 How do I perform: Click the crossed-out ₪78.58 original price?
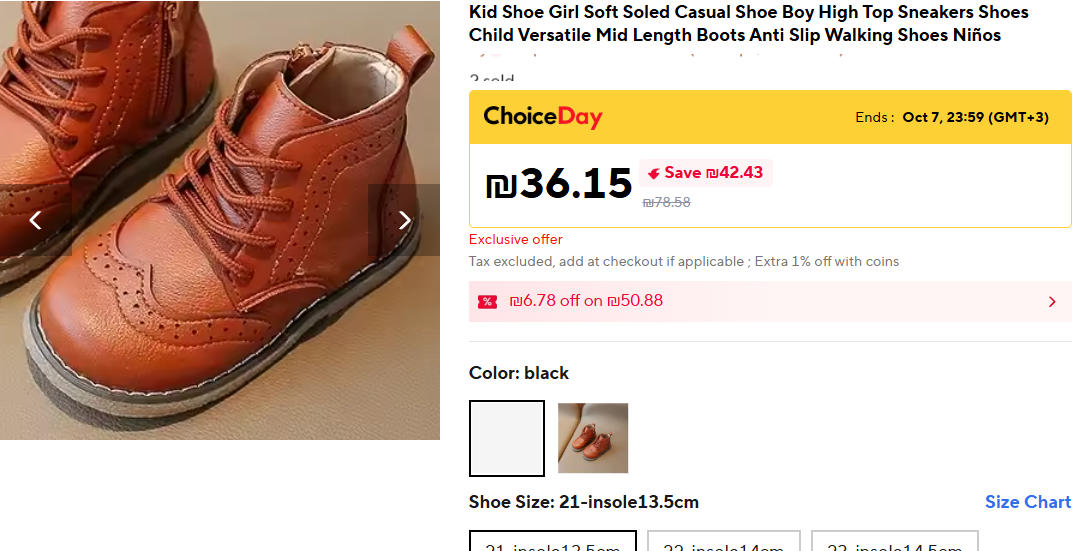666,202
